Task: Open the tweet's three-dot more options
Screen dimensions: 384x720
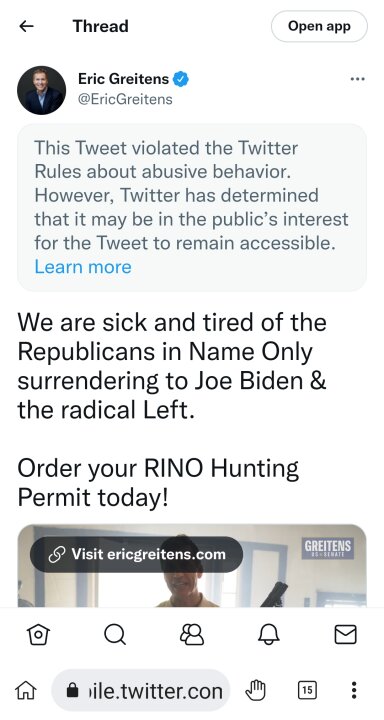Action: pyautogui.click(x=357, y=79)
